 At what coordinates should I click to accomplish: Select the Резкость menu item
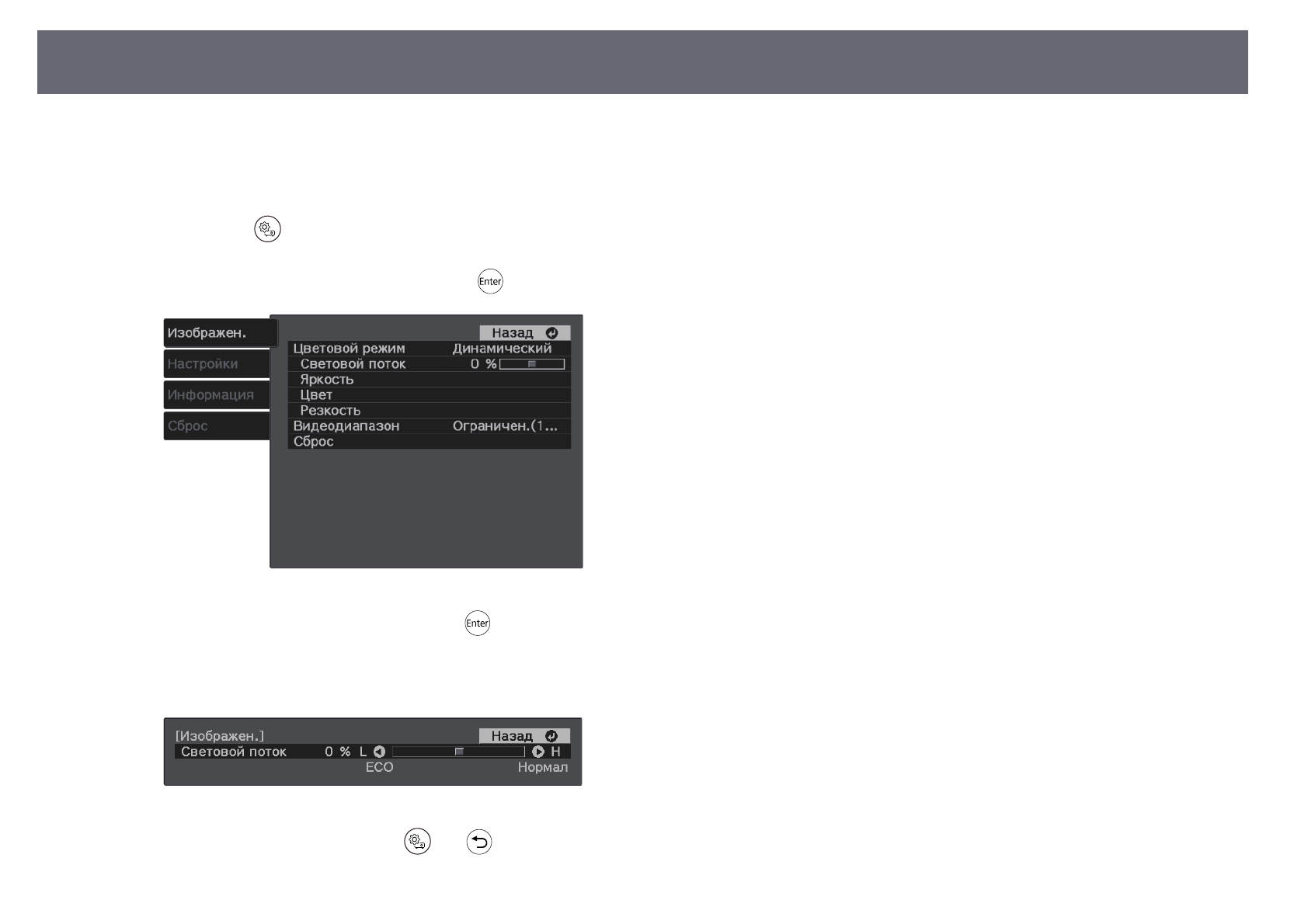(x=330, y=410)
